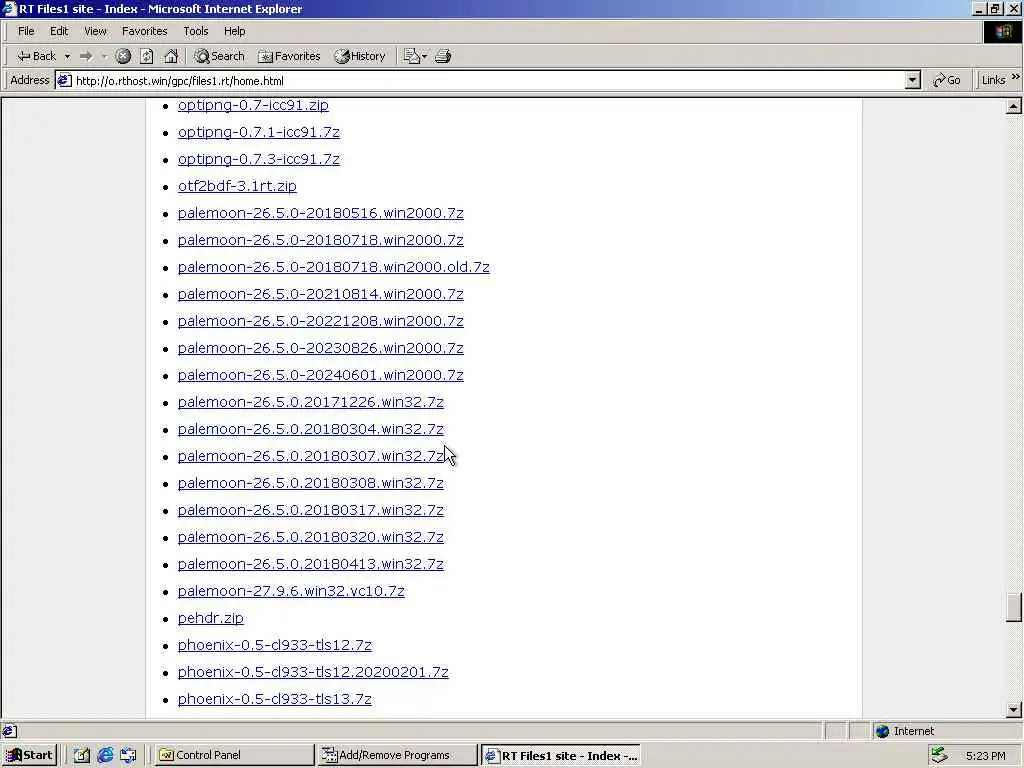Click the third quick launch icon
The width and height of the screenshot is (1024, 768).
click(x=129, y=755)
